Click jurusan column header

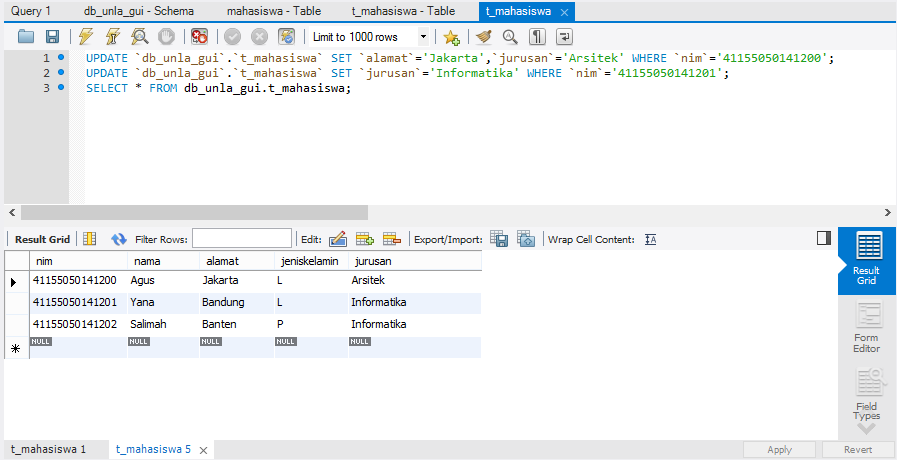point(415,261)
